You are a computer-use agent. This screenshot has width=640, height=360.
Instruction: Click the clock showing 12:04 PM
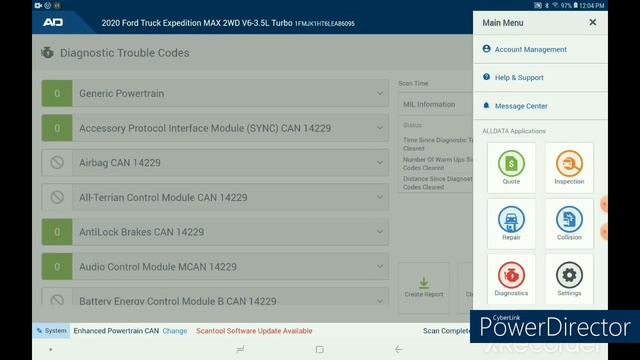(592, 6)
